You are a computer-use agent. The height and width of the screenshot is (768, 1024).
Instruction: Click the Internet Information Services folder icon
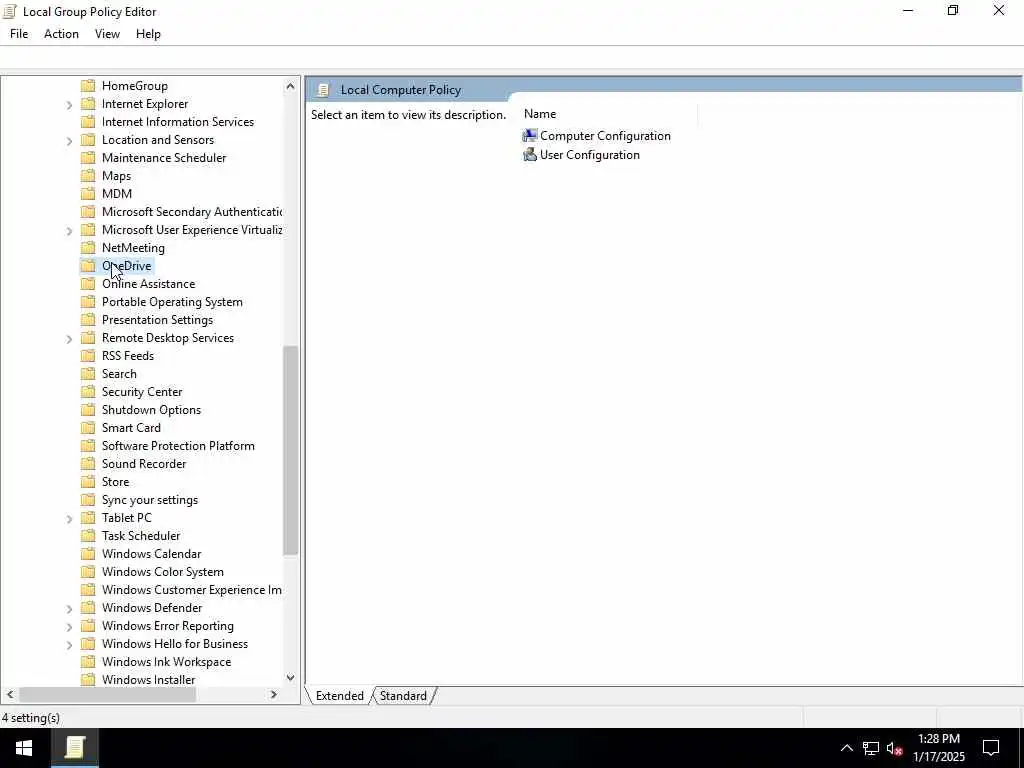point(88,121)
